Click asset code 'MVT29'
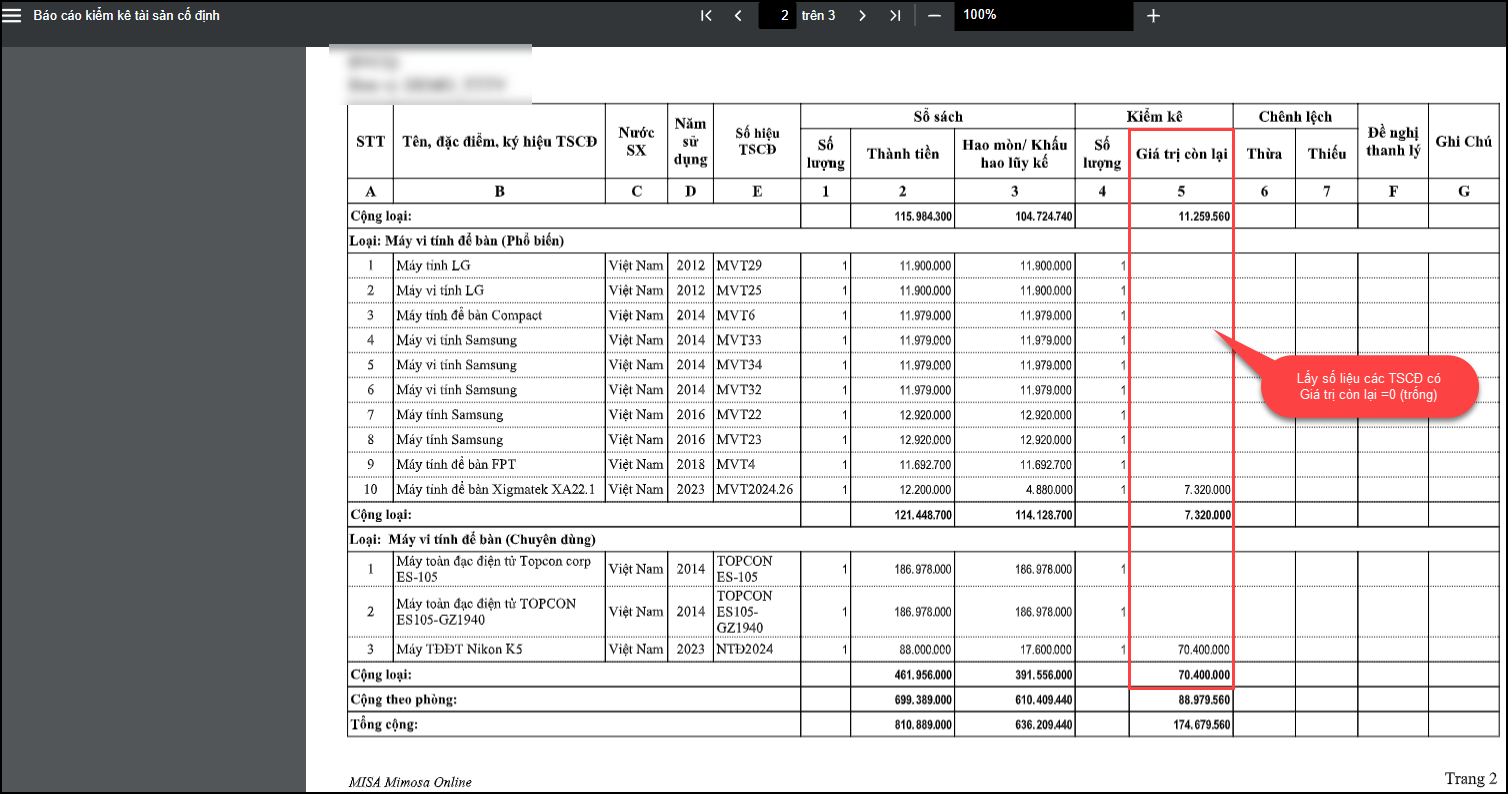The width and height of the screenshot is (1508, 794). [739, 265]
